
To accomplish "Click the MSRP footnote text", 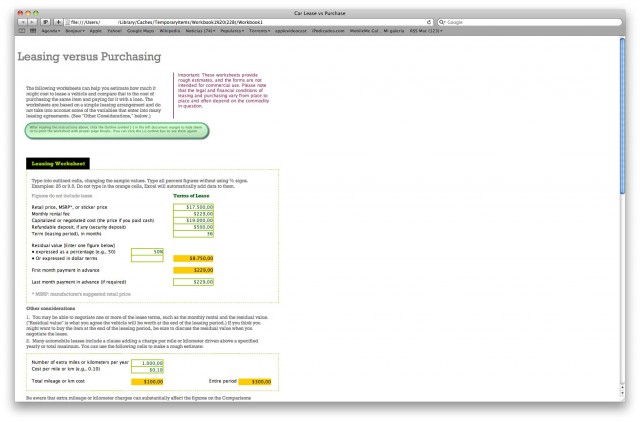I will 81,294.
